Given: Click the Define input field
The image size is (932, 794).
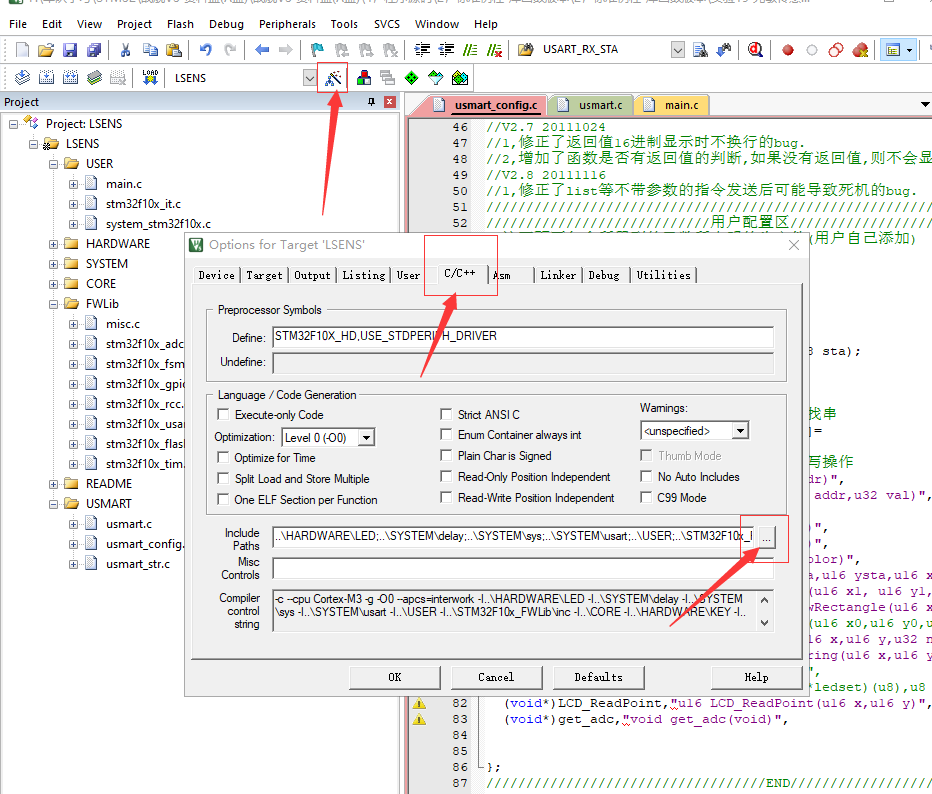Looking at the screenshot, I should coord(523,336).
